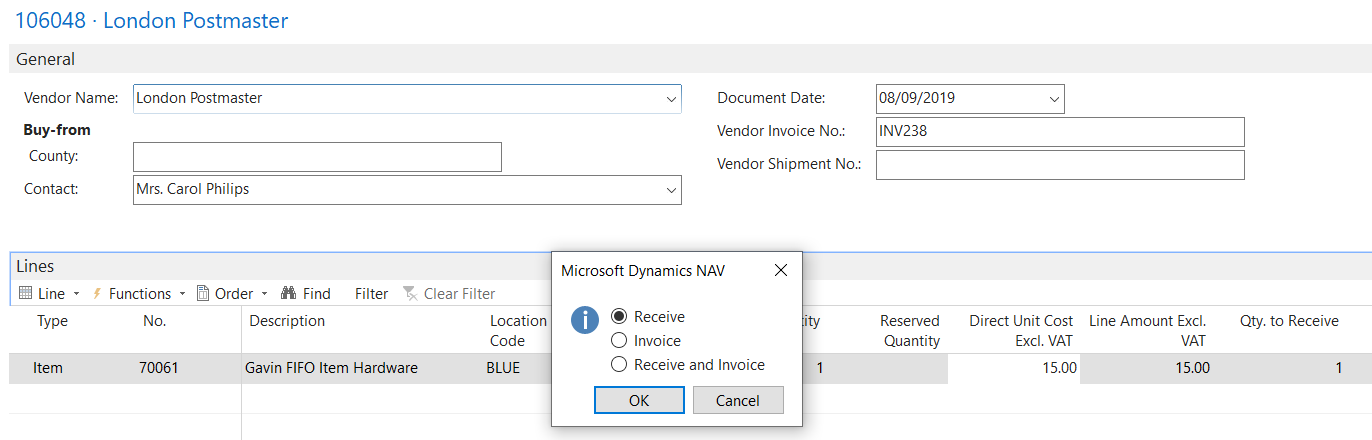Open the Contact dropdown list
Viewport: 1372px width, 440px height.
point(670,190)
